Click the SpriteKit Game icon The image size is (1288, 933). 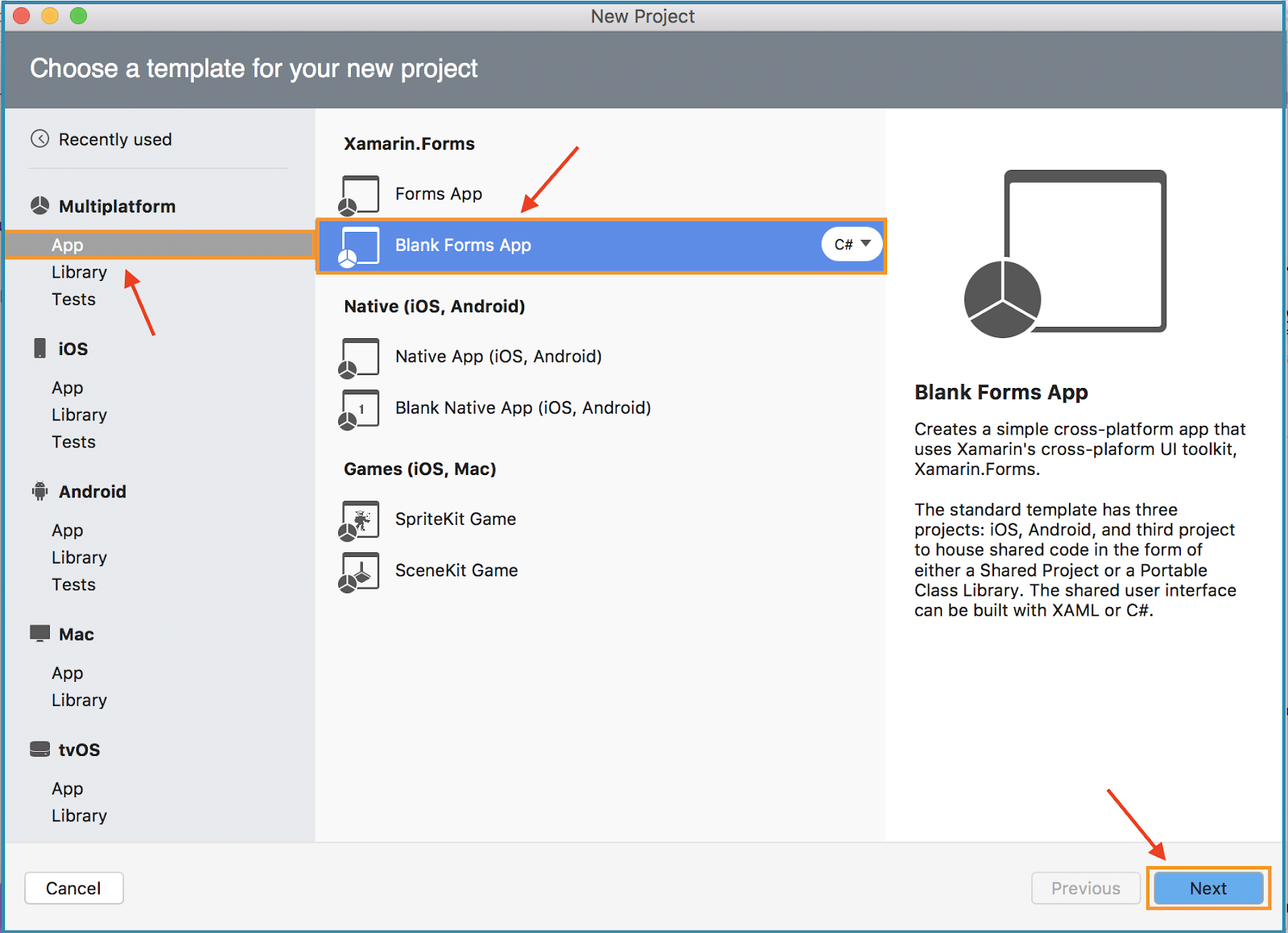(x=359, y=519)
